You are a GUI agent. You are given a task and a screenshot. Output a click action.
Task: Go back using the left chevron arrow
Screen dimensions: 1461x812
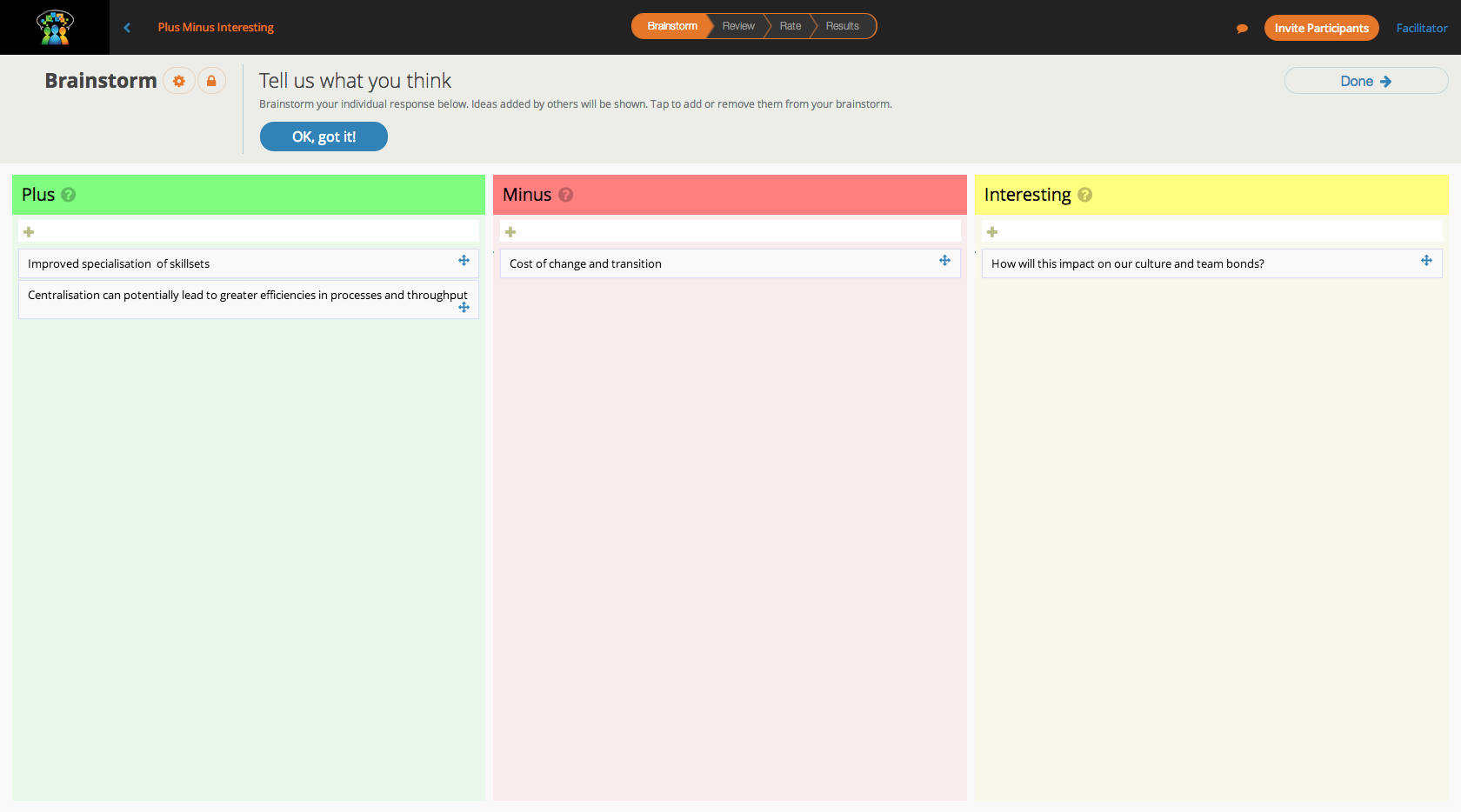[x=127, y=28]
